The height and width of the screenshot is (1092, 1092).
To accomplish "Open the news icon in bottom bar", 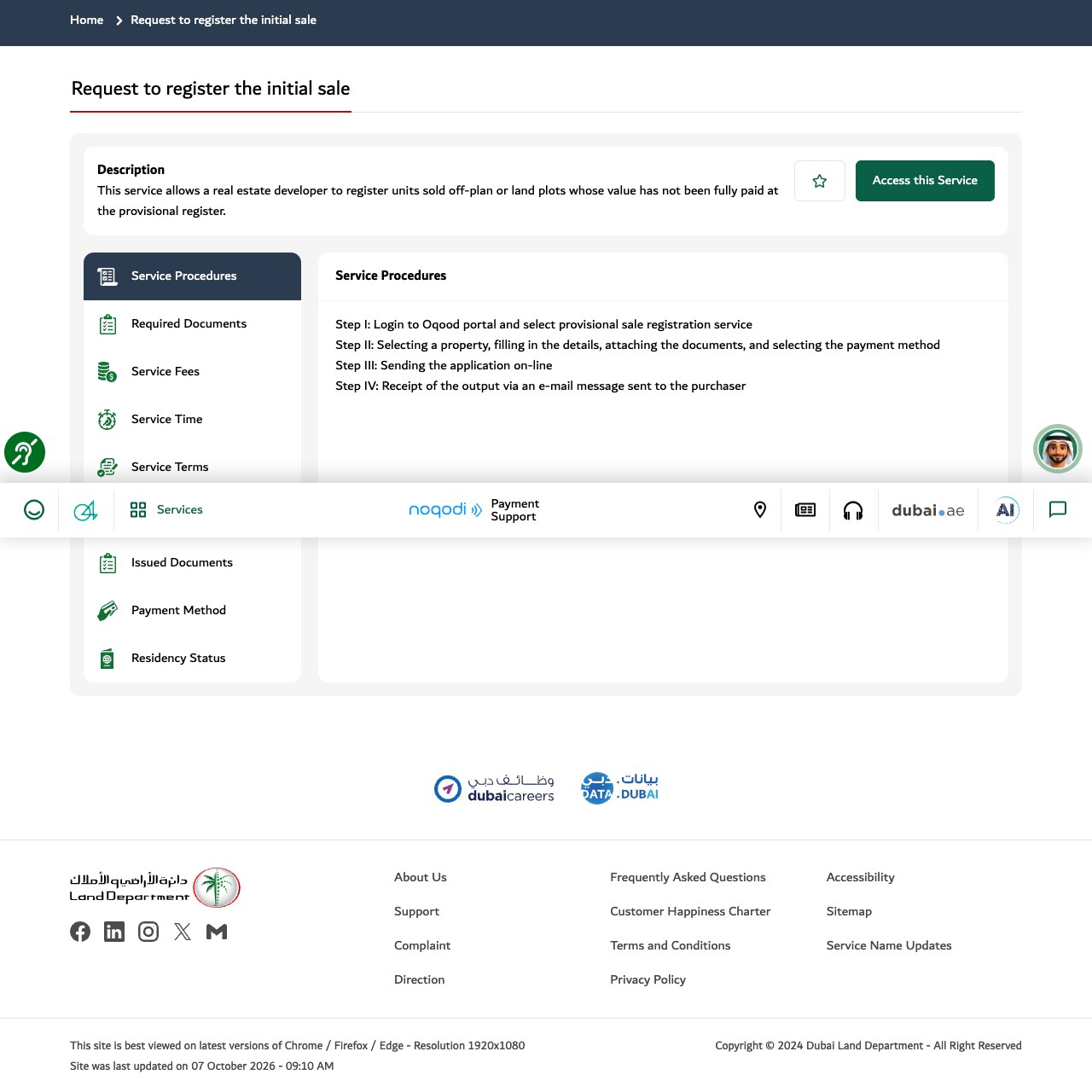I will (x=805, y=510).
